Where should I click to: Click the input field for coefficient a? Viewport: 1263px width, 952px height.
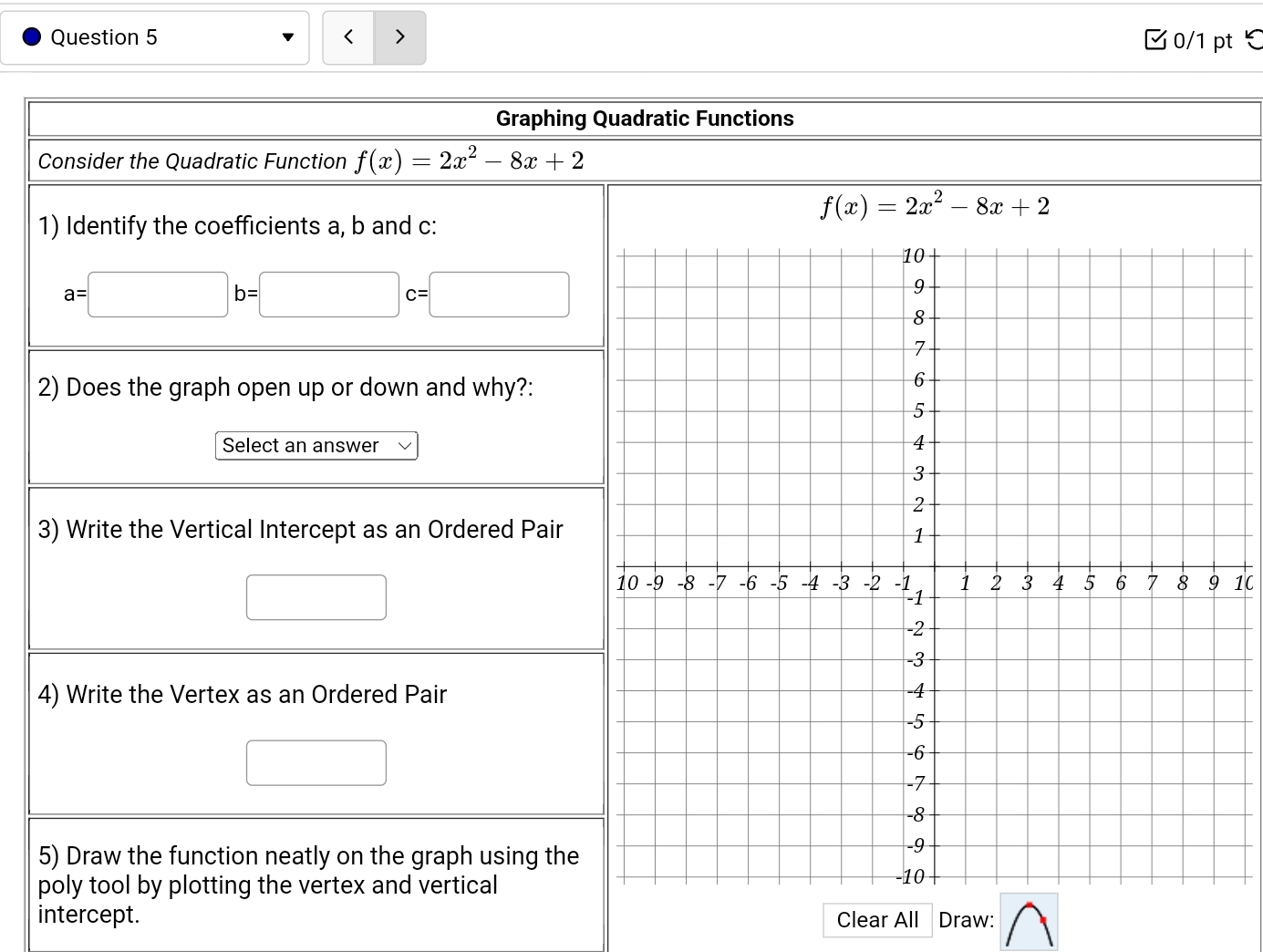coord(158,295)
